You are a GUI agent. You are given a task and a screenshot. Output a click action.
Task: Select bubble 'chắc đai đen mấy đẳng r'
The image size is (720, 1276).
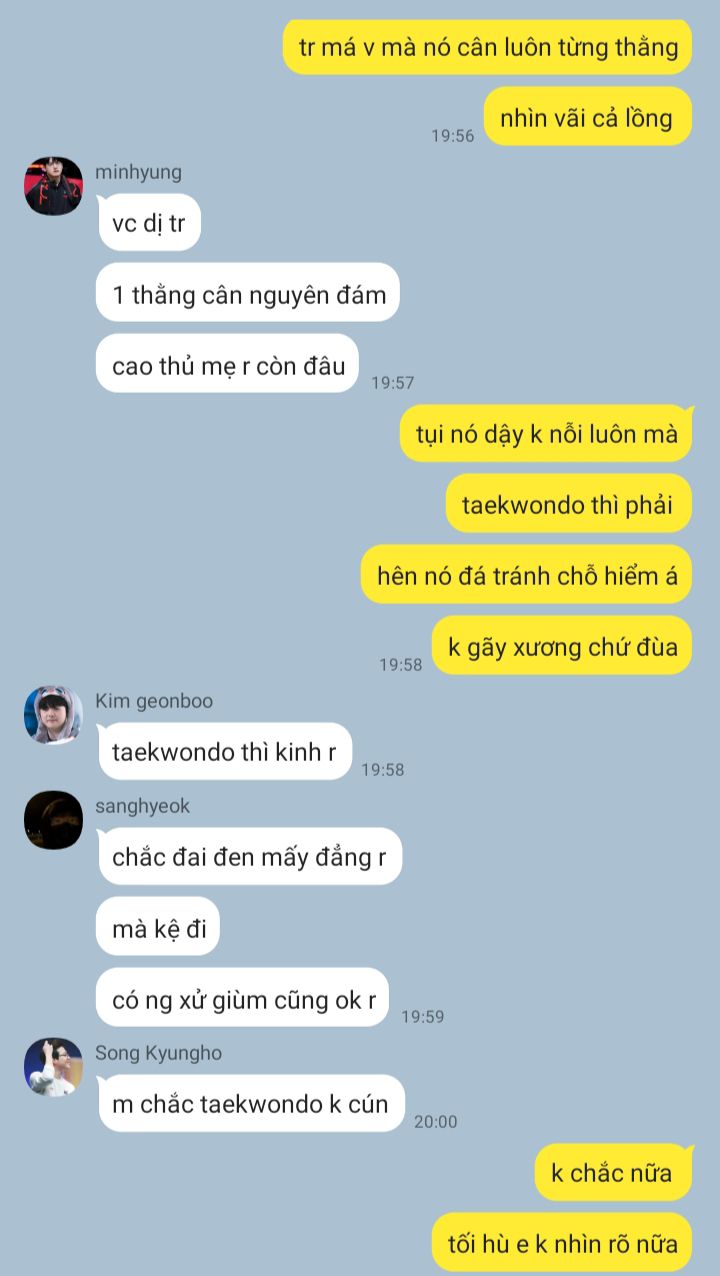pyautogui.click(x=250, y=857)
